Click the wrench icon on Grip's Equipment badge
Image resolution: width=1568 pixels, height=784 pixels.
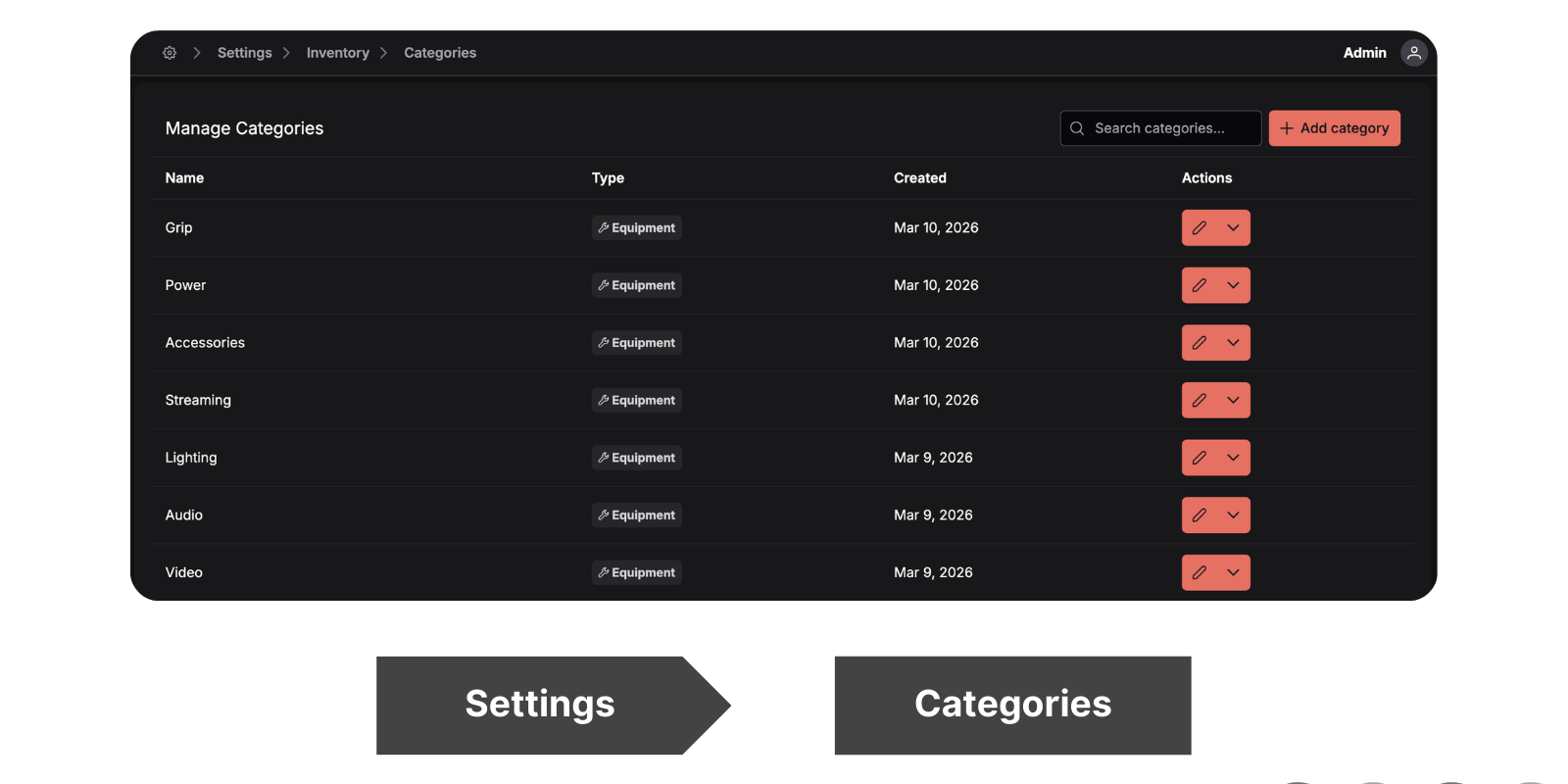[x=603, y=227]
